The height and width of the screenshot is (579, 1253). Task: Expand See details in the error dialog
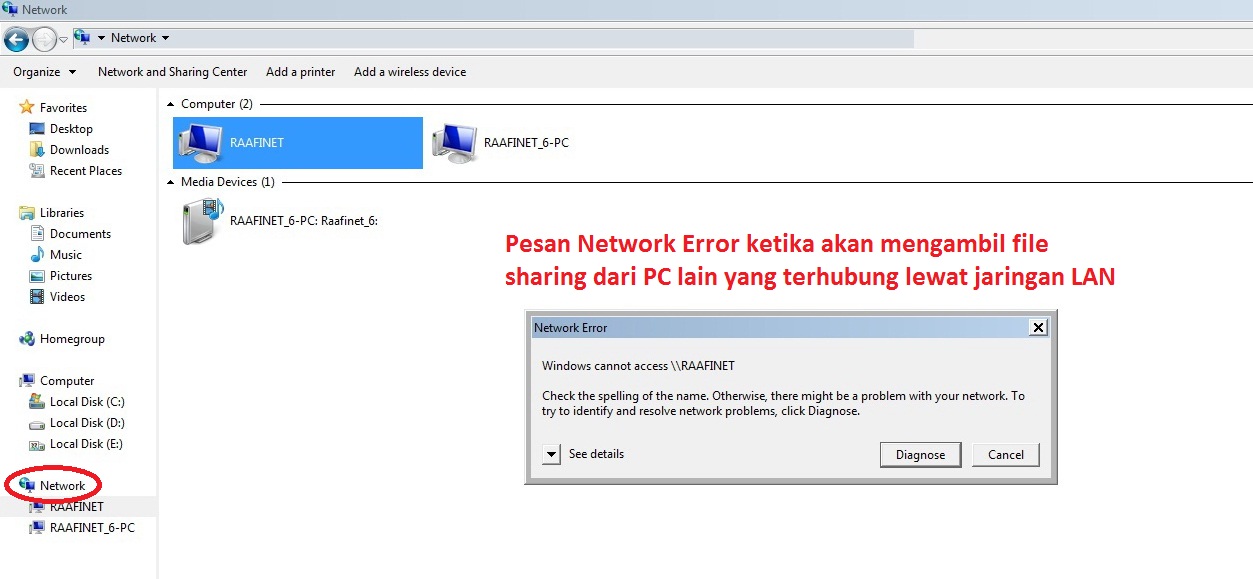pyautogui.click(x=551, y=453)
